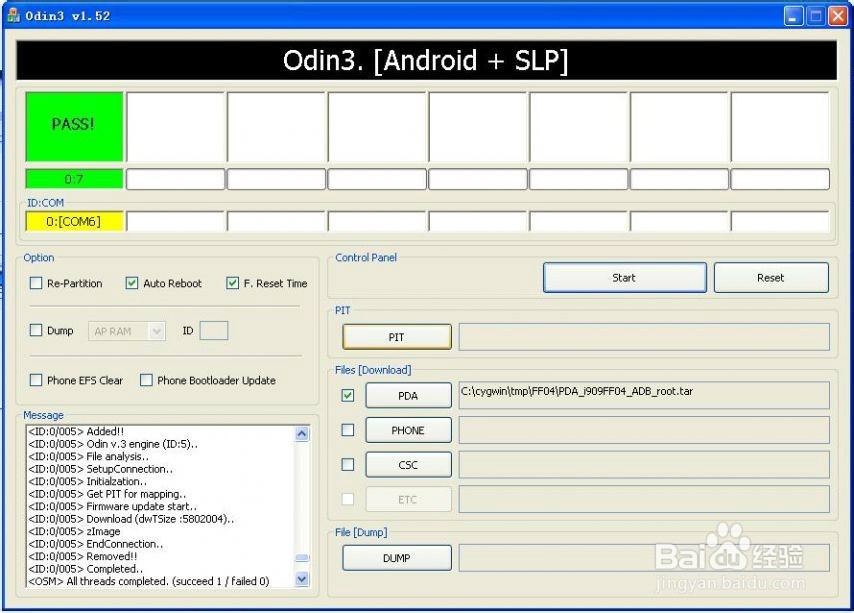The height and width of the screenshot is (613, 854).
Task: Click the message log scroll-down arrow
Action: click(302, 579)
